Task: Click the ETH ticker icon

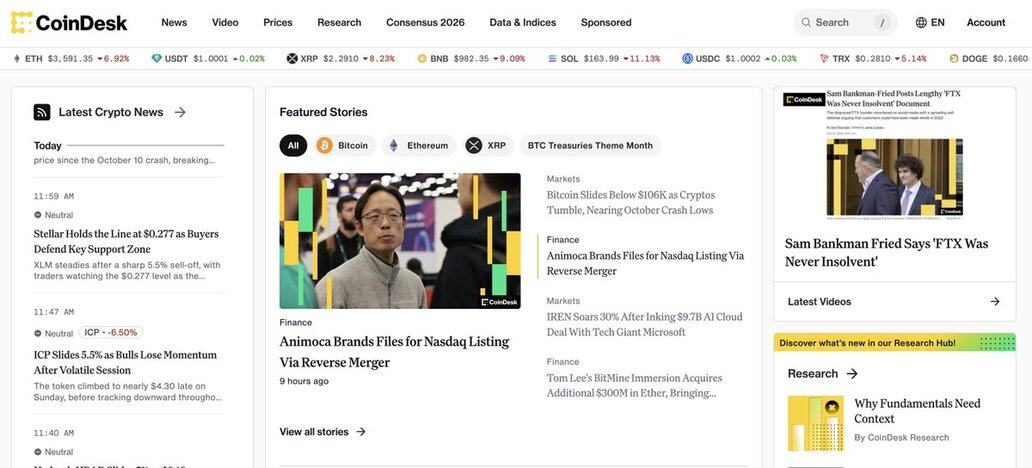Action: pos(16,59)
